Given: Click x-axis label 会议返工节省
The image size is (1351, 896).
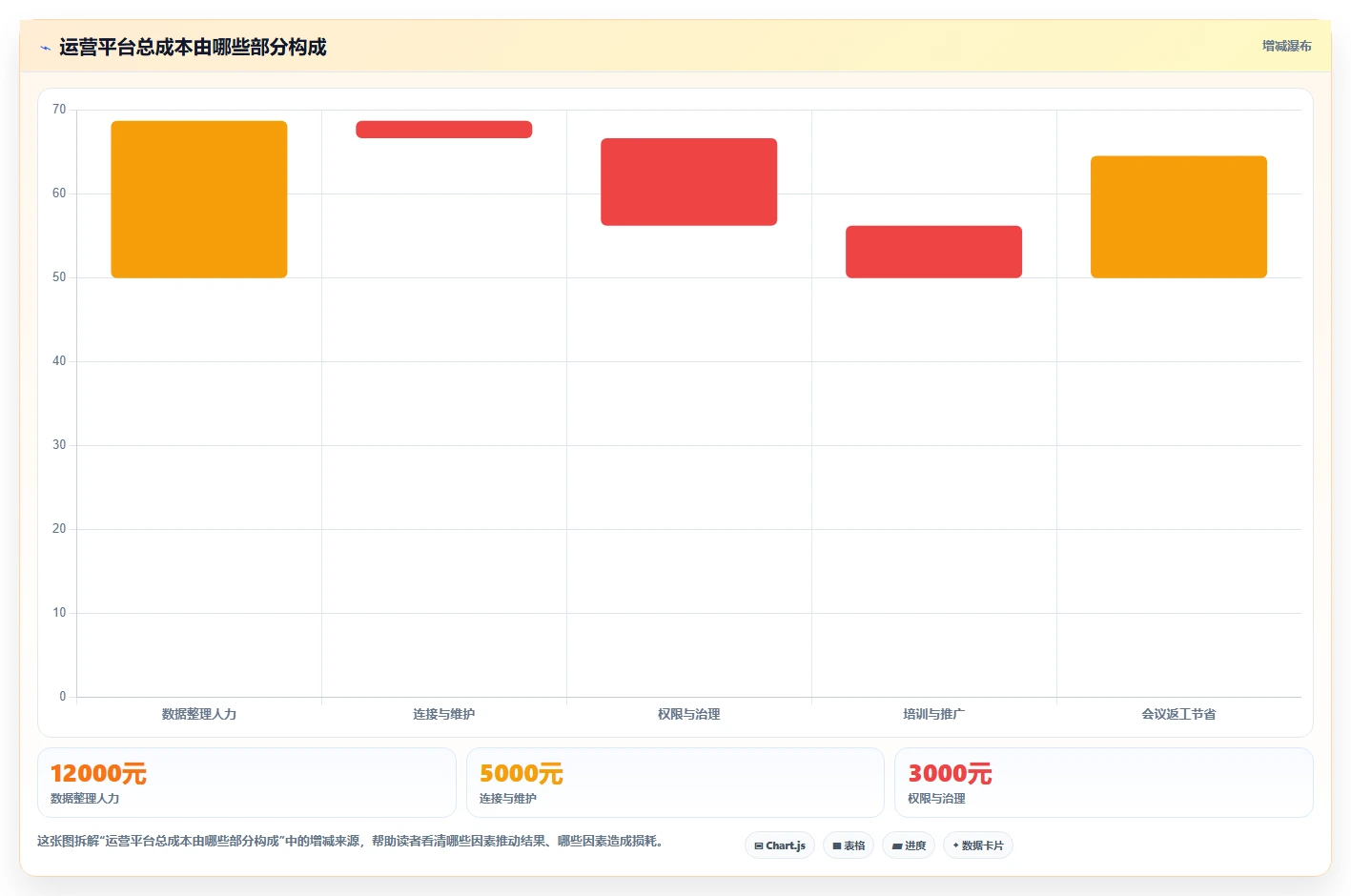Looking at the screenshot, I should click(x=1179, y=714).
